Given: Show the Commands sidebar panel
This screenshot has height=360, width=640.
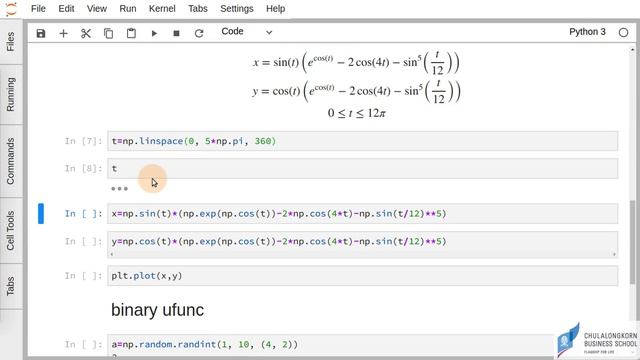Looking at the screenshot, I should [x=11, y=161].
